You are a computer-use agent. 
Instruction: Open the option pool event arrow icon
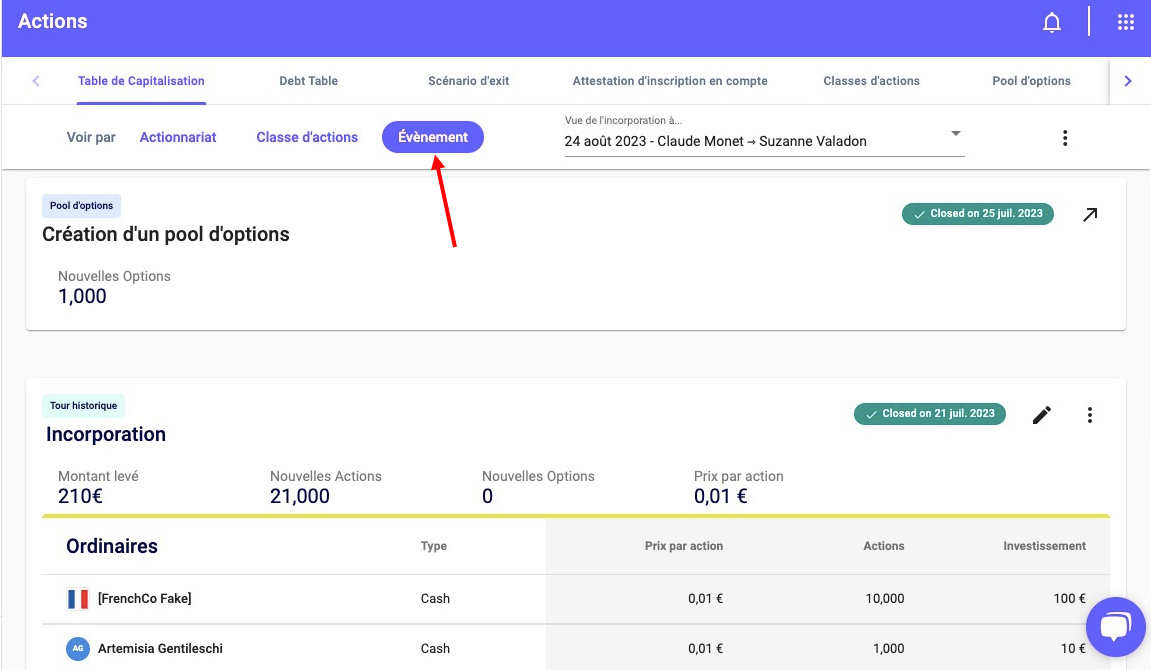1090,215
